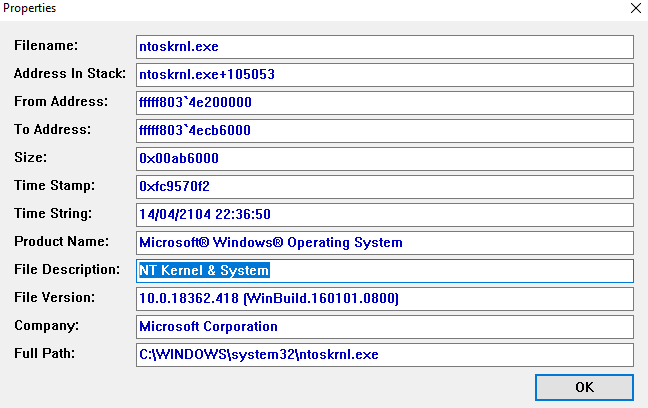This screenshot has width=648, height=408.
Task: Click the 'Address In Stack:' label
Action: pyautogui.click(x=70, y=74)
